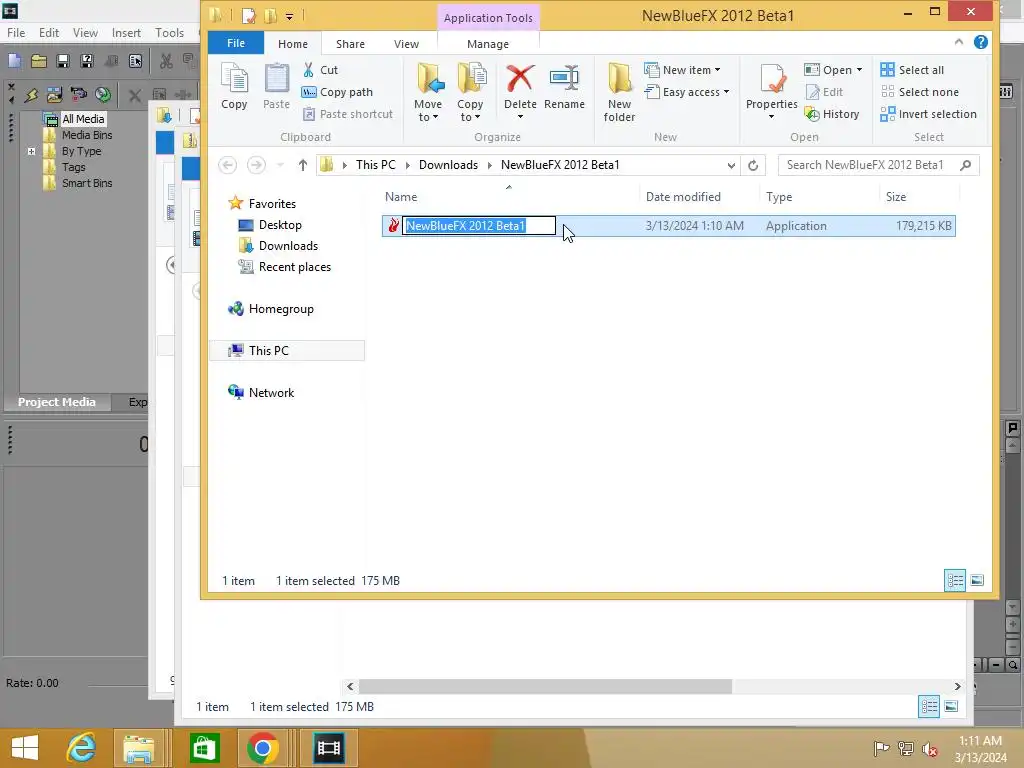
Task: Open the File tab of Explorer
Action: click(236, 43)
